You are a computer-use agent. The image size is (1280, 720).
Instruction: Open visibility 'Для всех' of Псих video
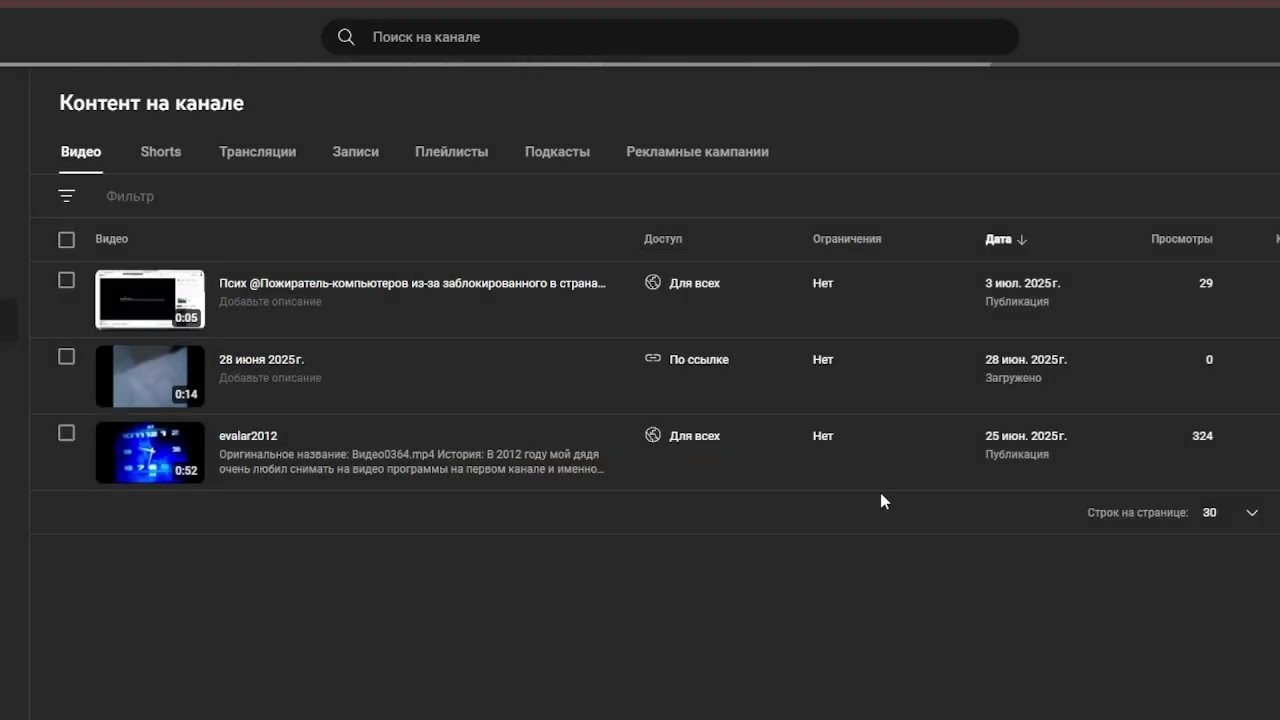point(694,283)
